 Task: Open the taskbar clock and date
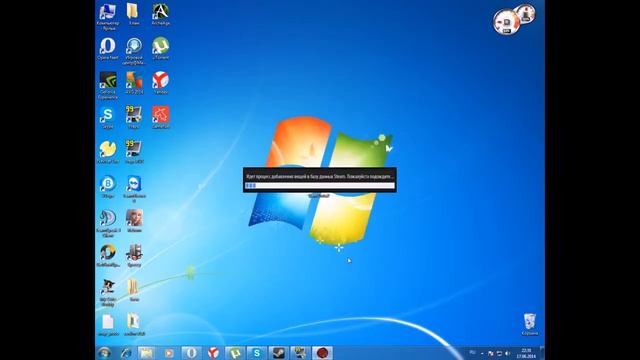526,353
